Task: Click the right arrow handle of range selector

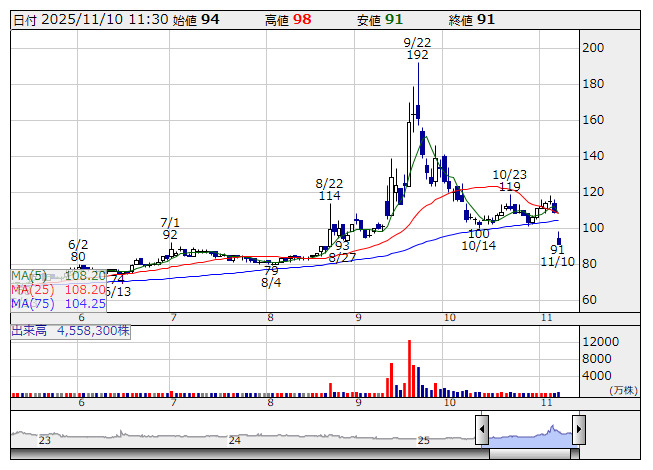Action: pos(578,431)
